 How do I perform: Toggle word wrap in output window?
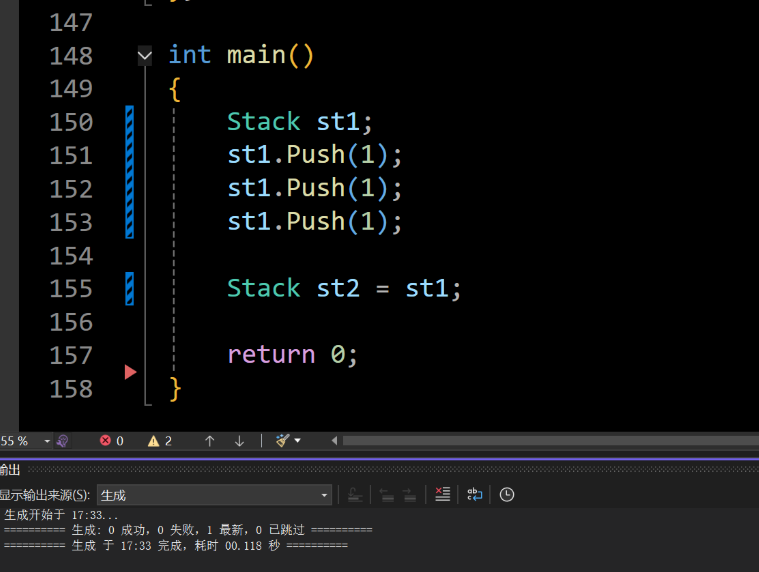pos(474,495)
